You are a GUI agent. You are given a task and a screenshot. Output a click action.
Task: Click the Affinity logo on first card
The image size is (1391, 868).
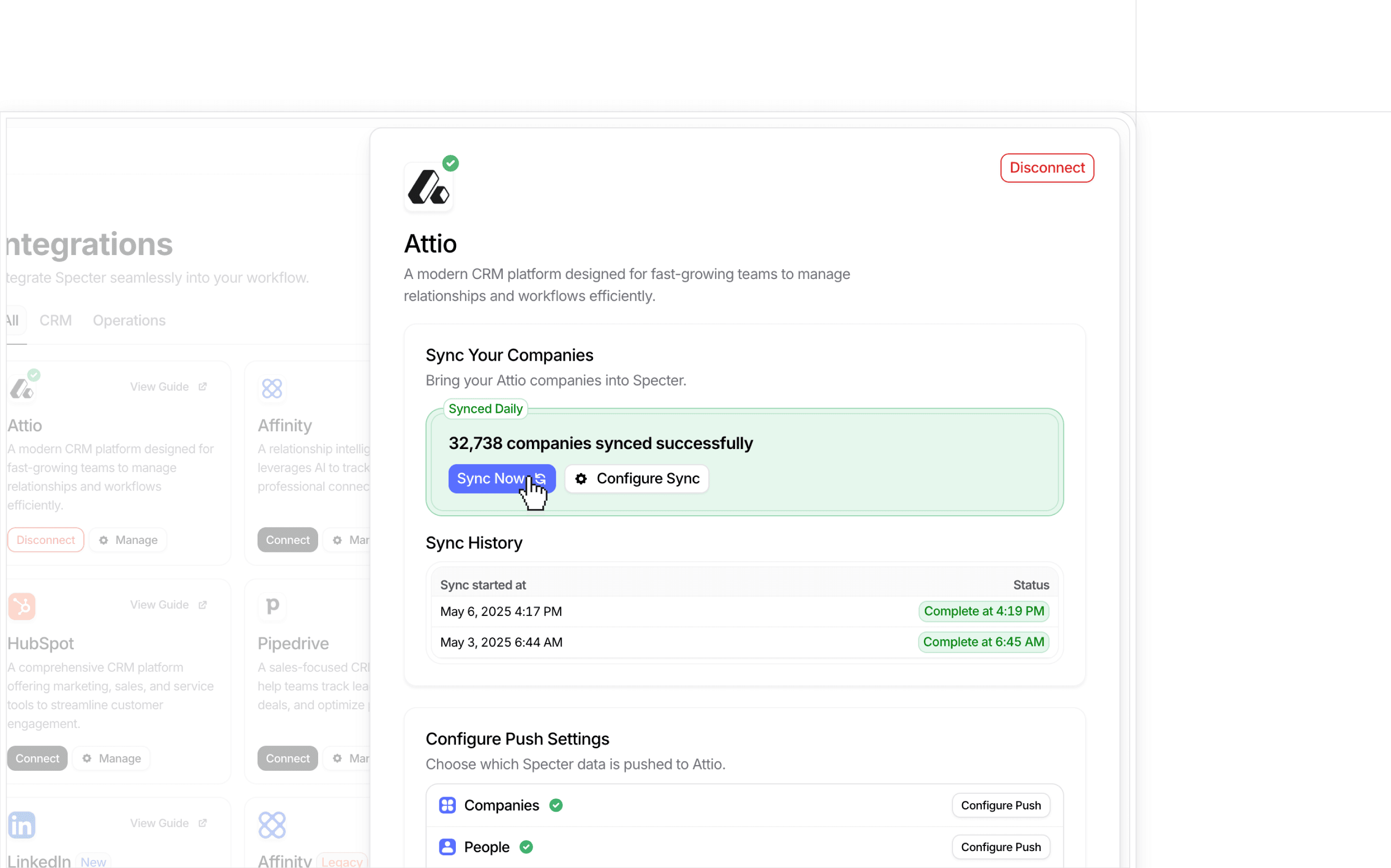click(272, 388)
